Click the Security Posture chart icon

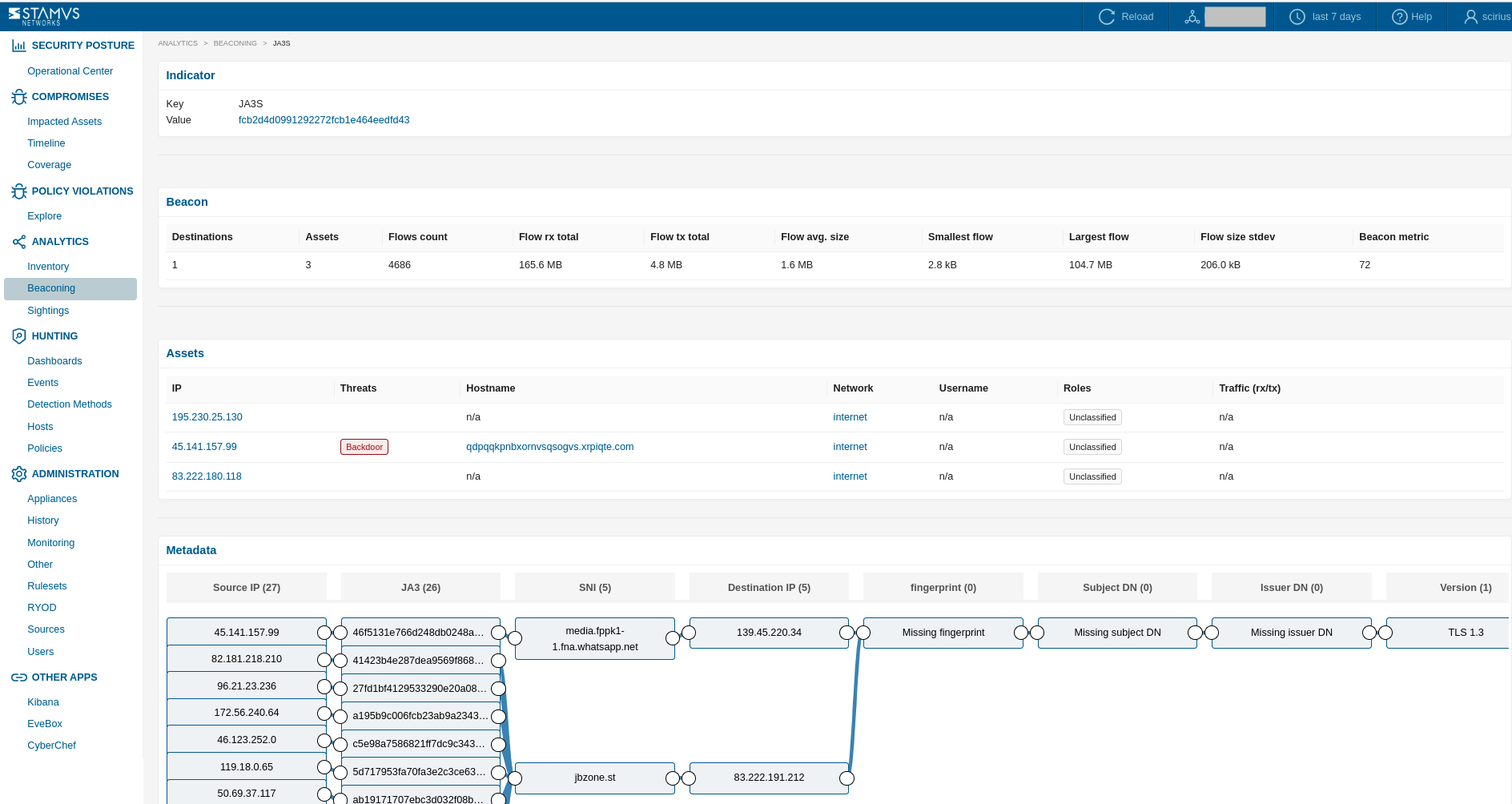pyautogui.click(x=19, y=46)
